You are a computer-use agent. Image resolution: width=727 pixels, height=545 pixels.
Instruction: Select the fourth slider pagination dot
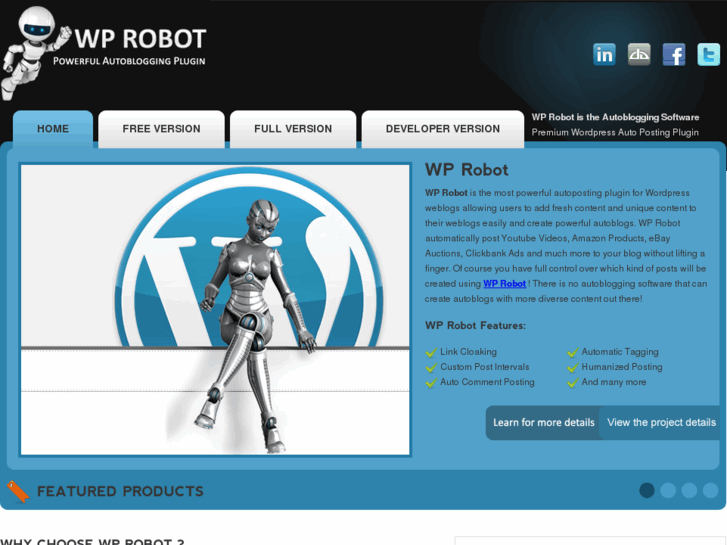710,490
